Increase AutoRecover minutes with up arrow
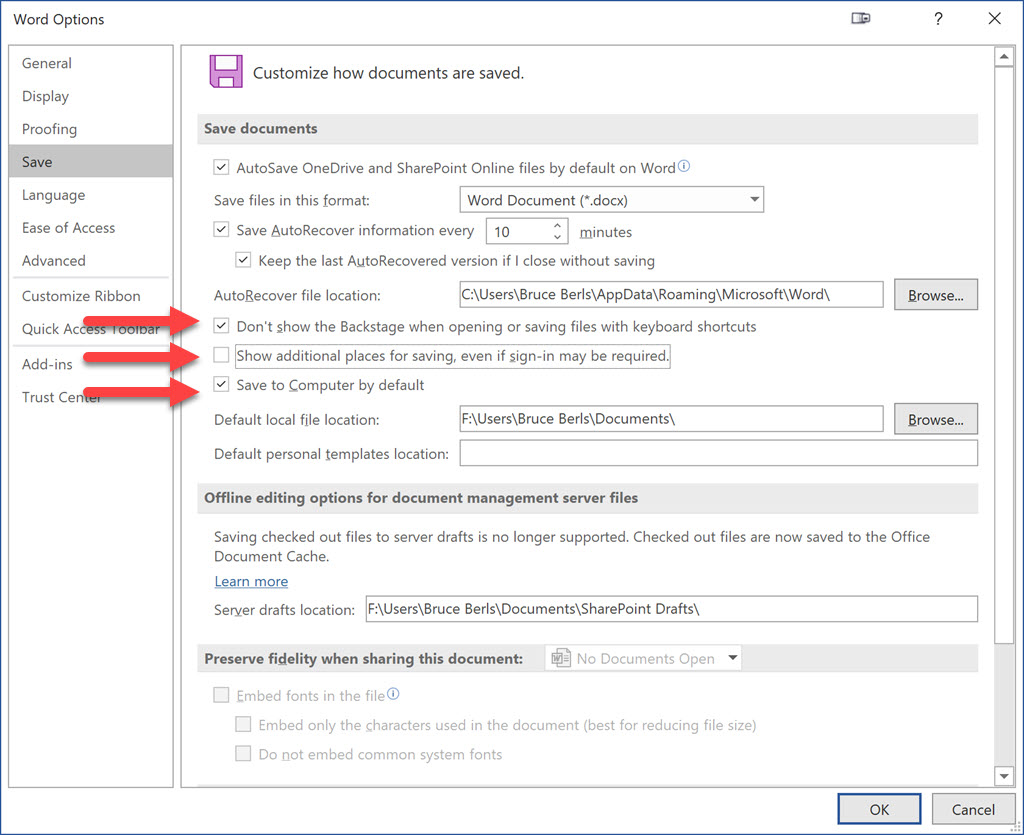This screenshot has height=835, width=1024. [557, 225]
